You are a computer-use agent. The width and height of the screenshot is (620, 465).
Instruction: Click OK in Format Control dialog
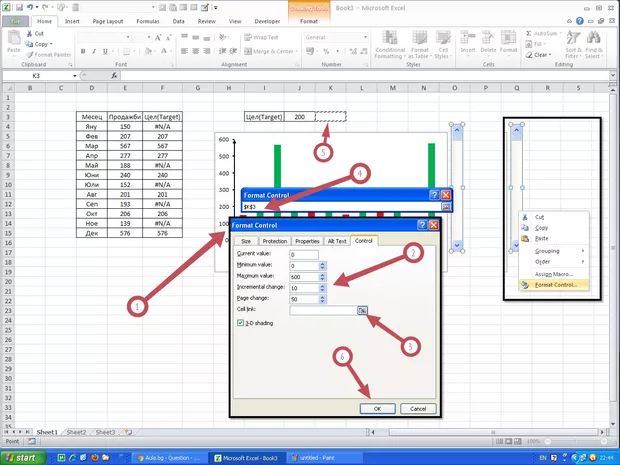tap(377, 409)
